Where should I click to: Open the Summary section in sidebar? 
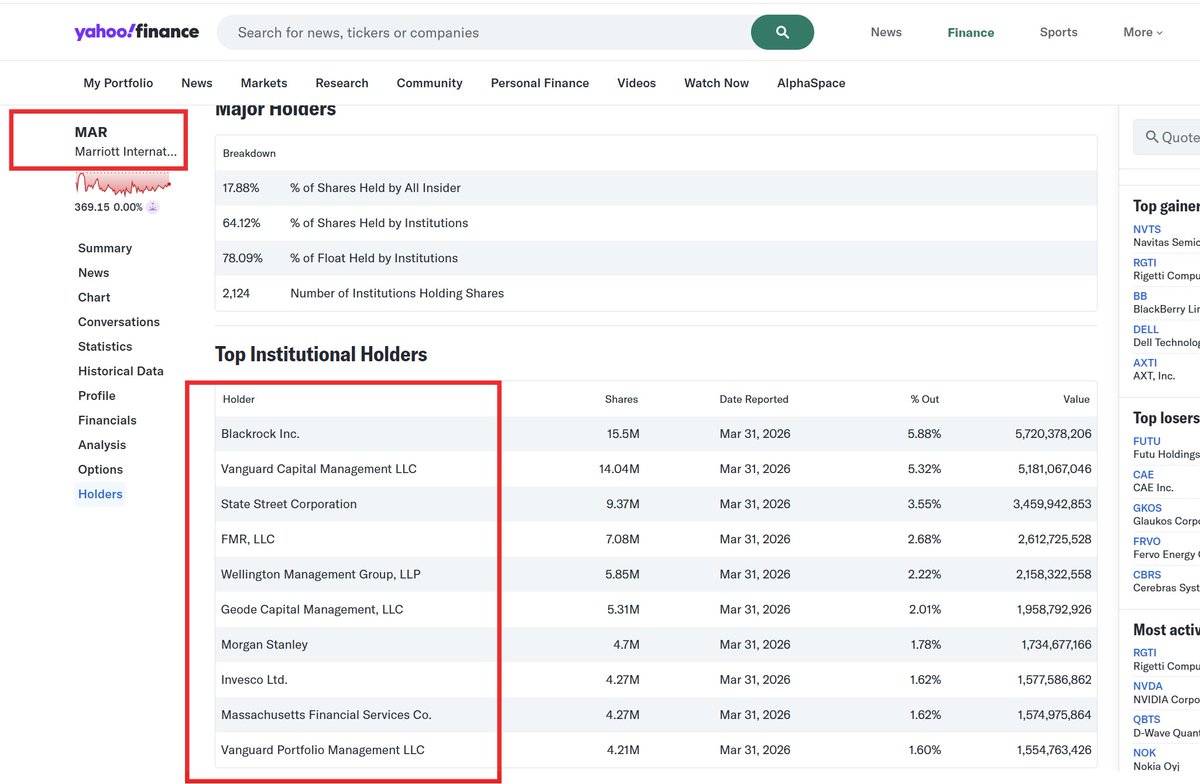coord(105,248)
